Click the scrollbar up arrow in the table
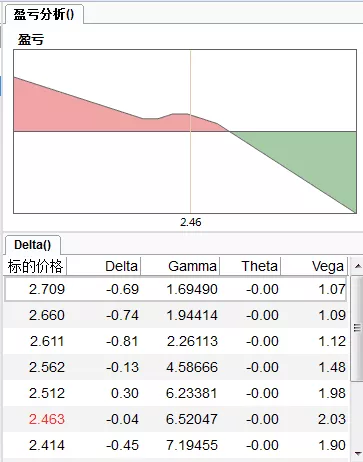The width and height of the screenshot is (363, 462). tap(358, 266)
